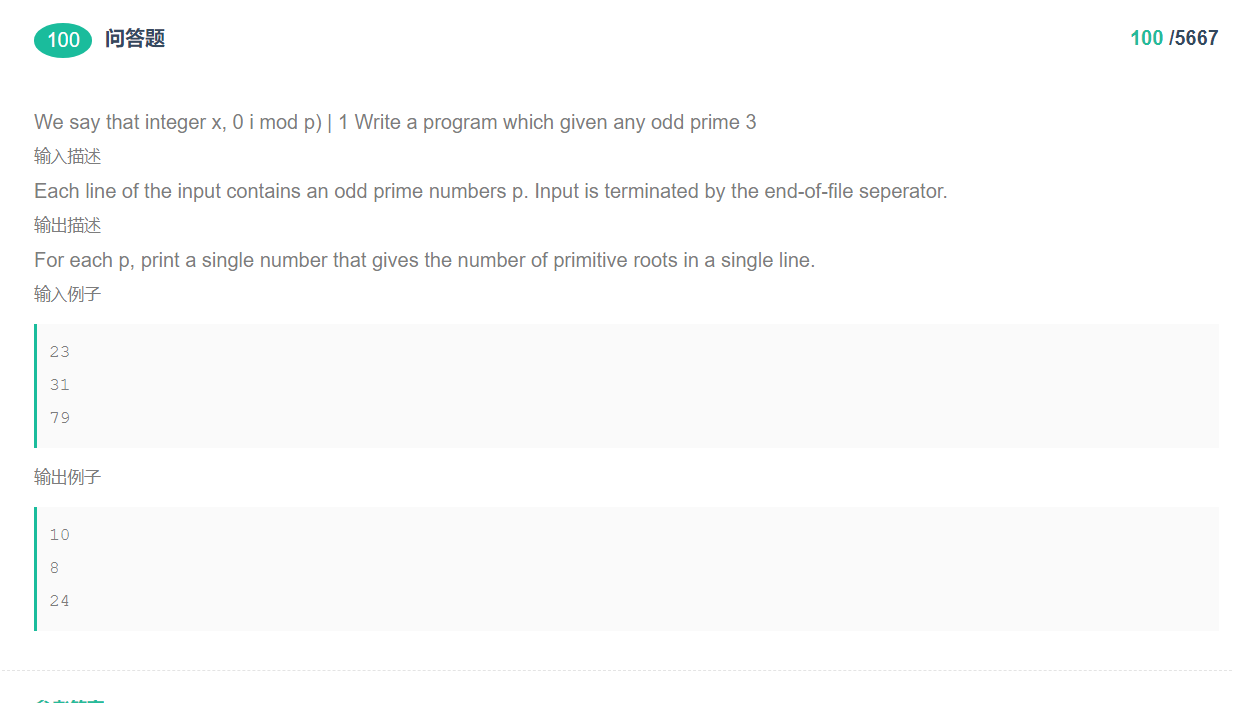Screen dimensions: 1233x703
Task: Click the "For each p, print" output description
Action: (424, 260)
